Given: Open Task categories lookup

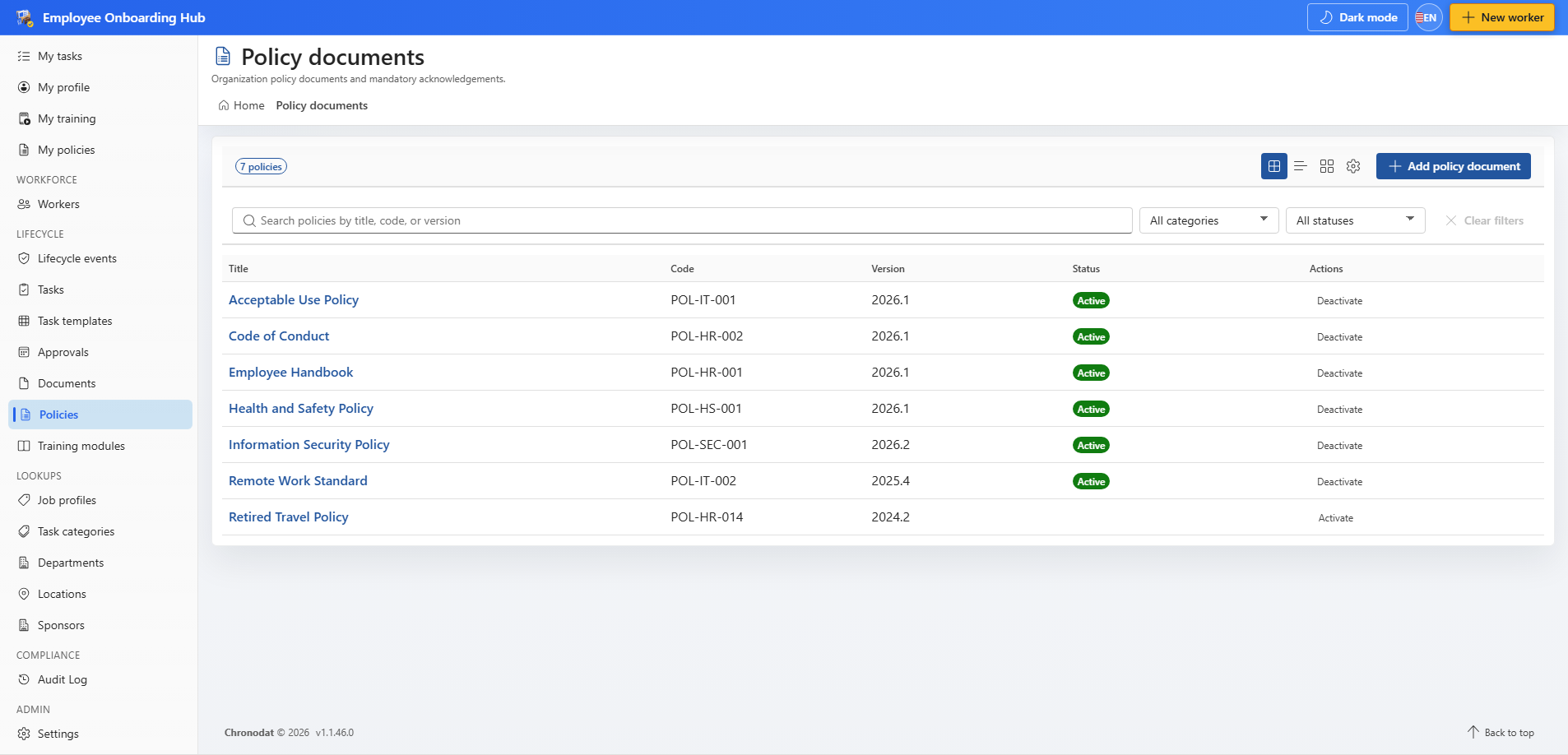Looking at the screenshot, I should (x=100, y=531).
